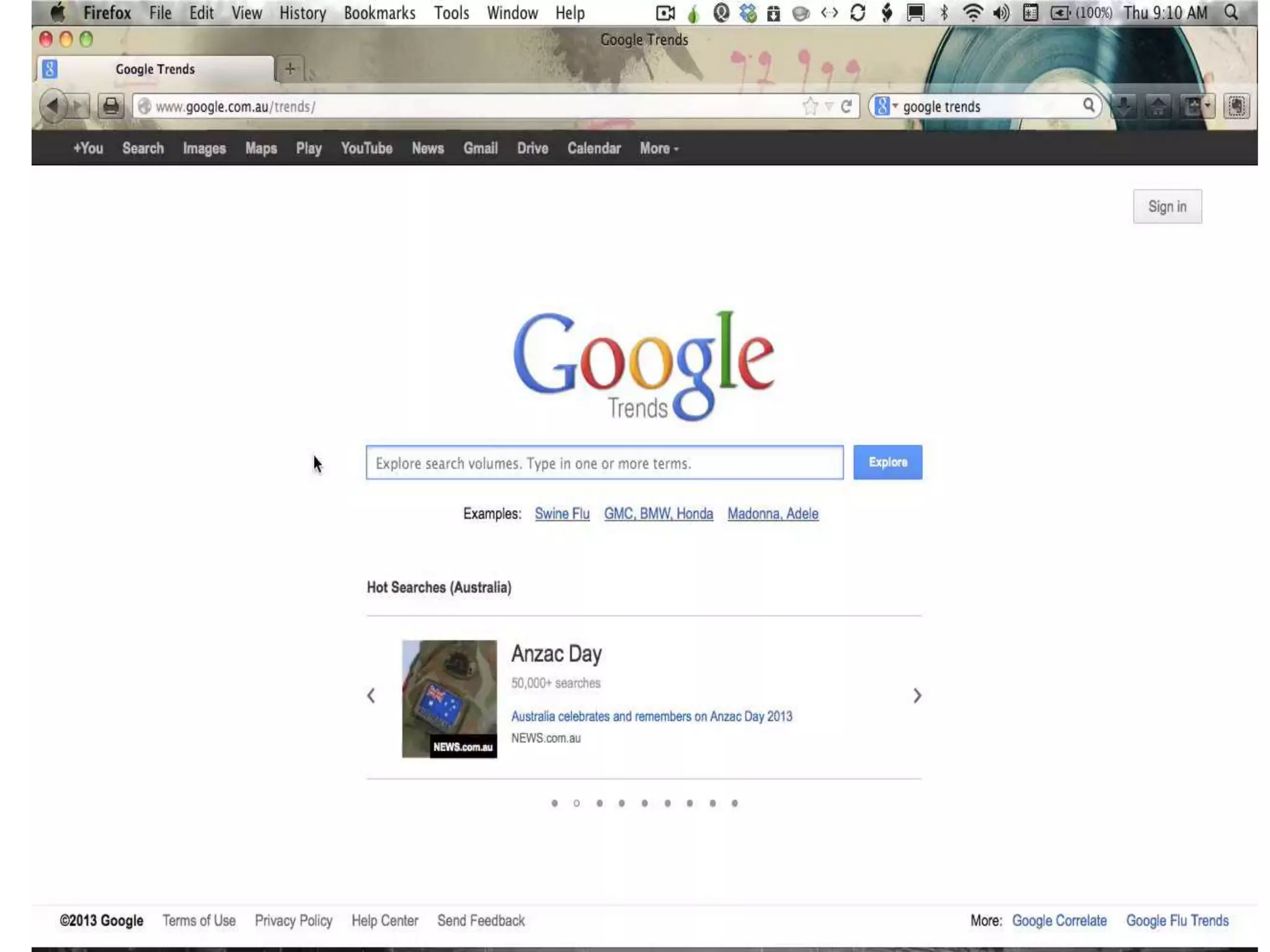Click the Explore search volumes input field
Viewport: 1270px width, 952px height.
(604, 463)
